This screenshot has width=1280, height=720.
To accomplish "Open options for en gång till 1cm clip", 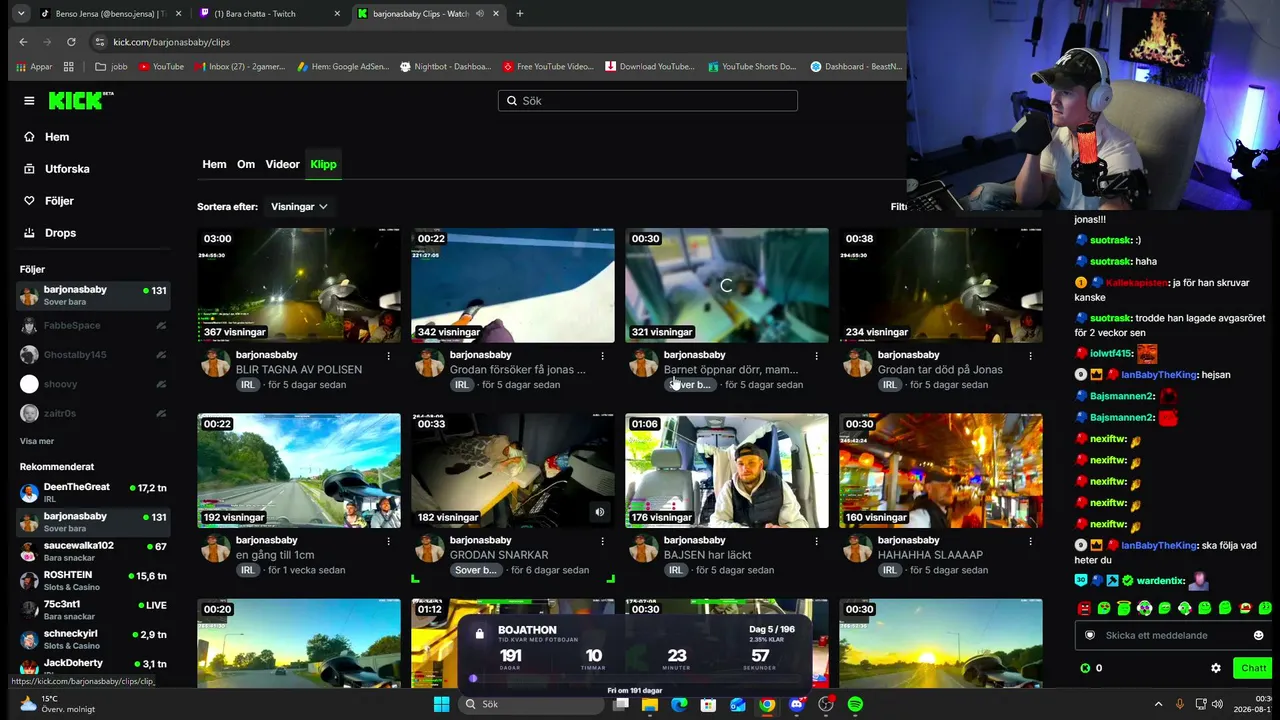I will pos(389,541).
